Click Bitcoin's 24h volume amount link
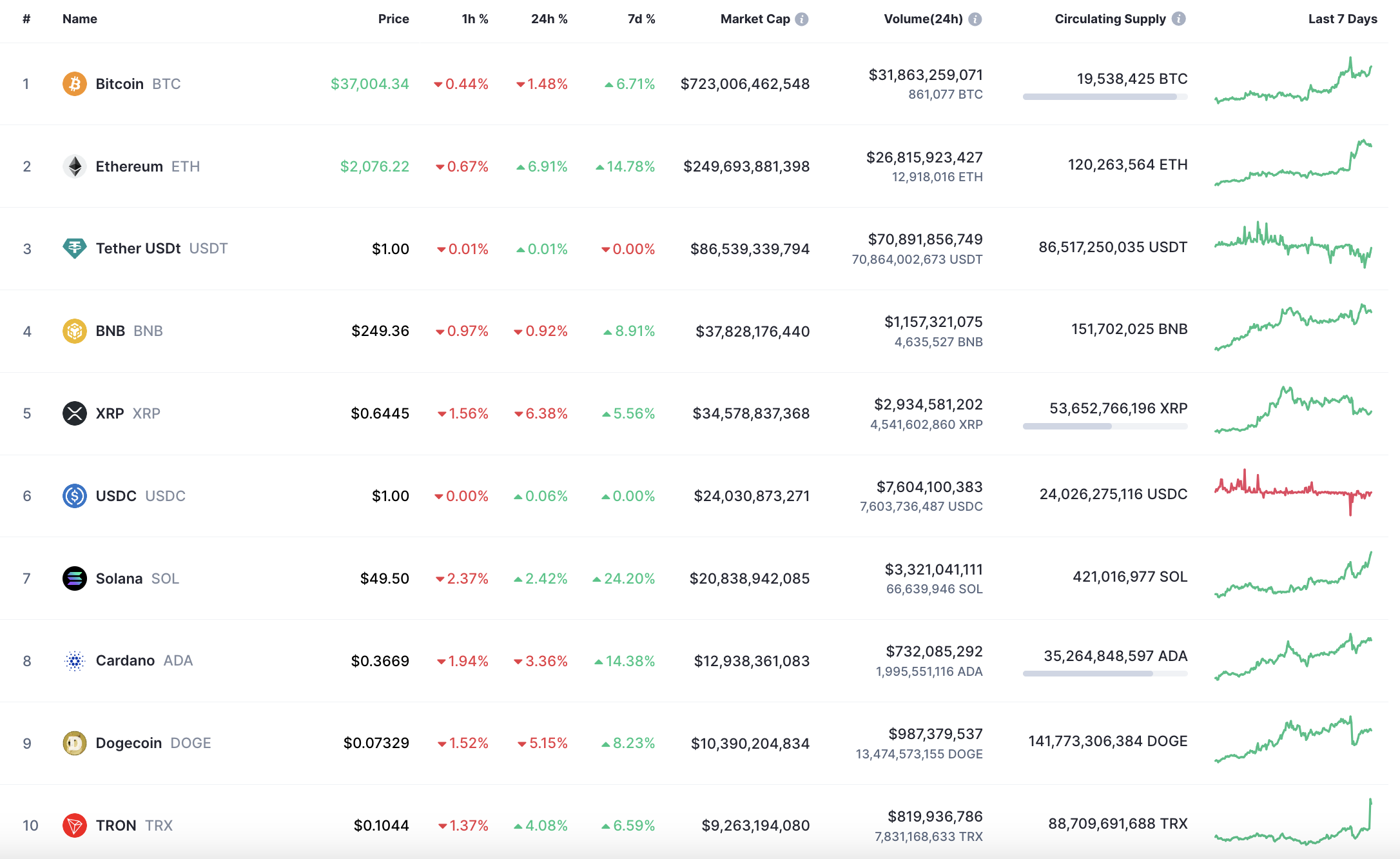 tap(926, 75)
